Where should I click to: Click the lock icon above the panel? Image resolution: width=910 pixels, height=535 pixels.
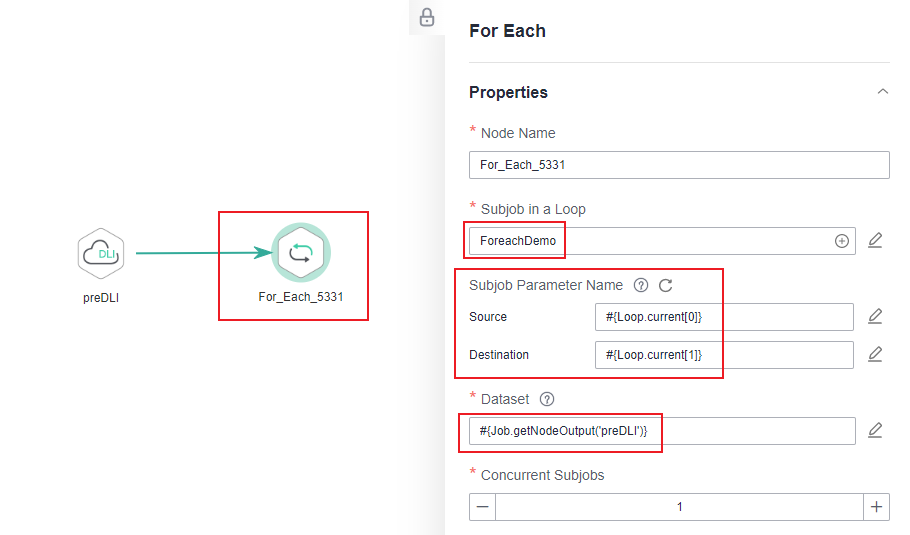[427, 17]
